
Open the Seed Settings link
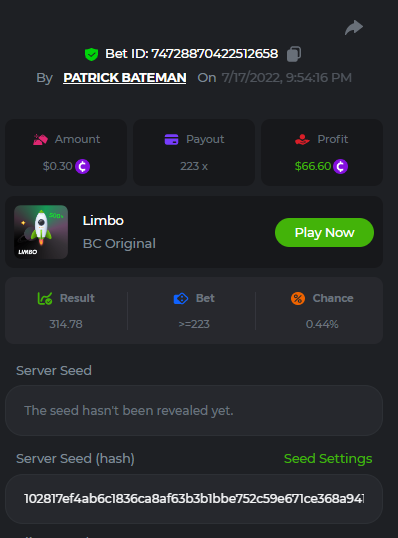[328, 459]
